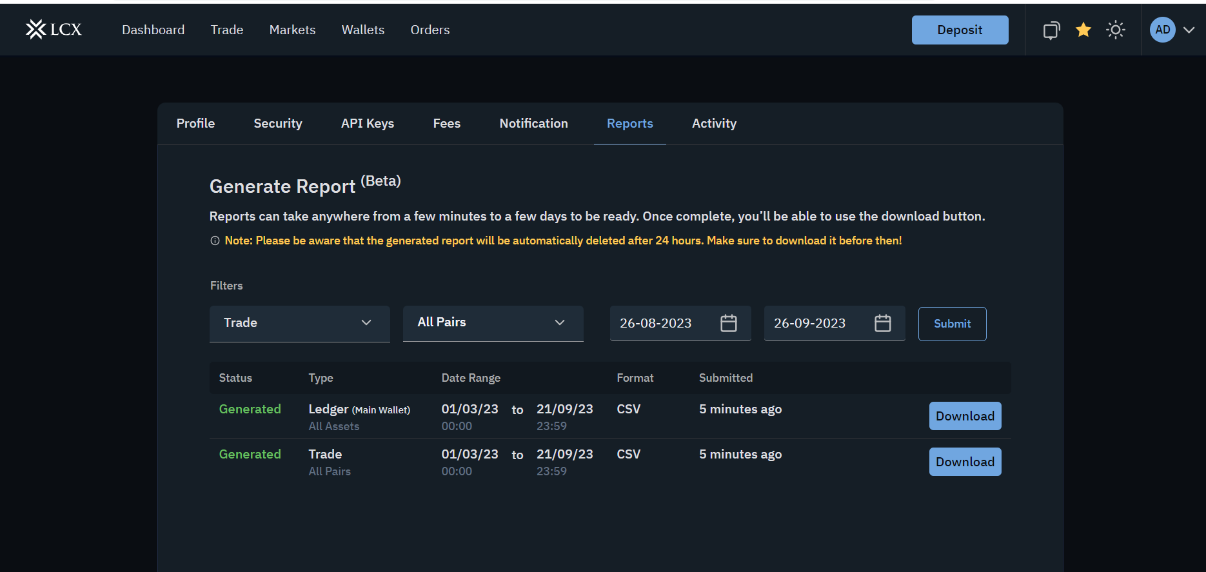Click Generated status in Ledger row
This screenshot has height=572, width=1206.
(250, 409)
